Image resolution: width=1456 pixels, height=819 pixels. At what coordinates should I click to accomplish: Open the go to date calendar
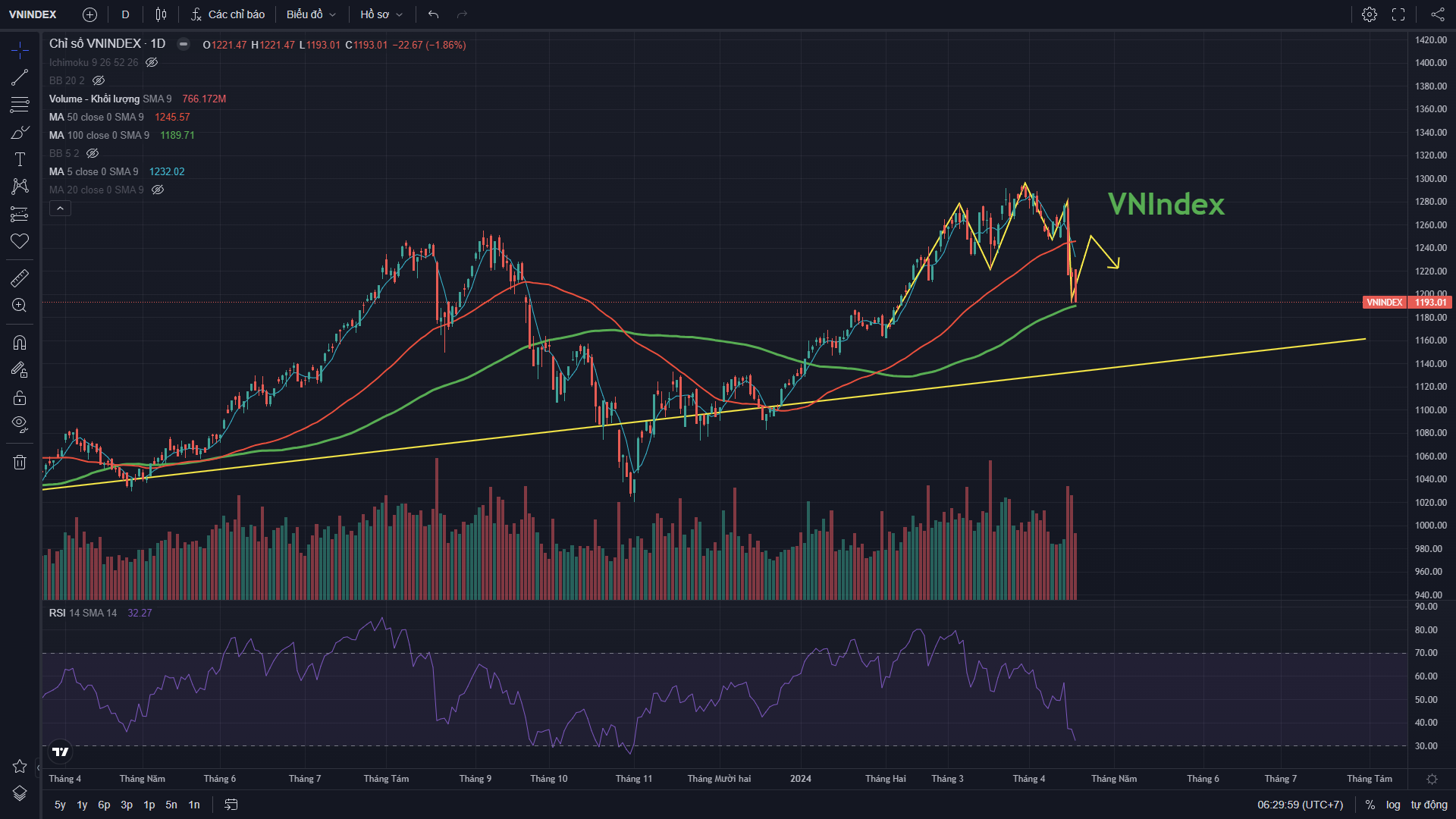point(231,805)
